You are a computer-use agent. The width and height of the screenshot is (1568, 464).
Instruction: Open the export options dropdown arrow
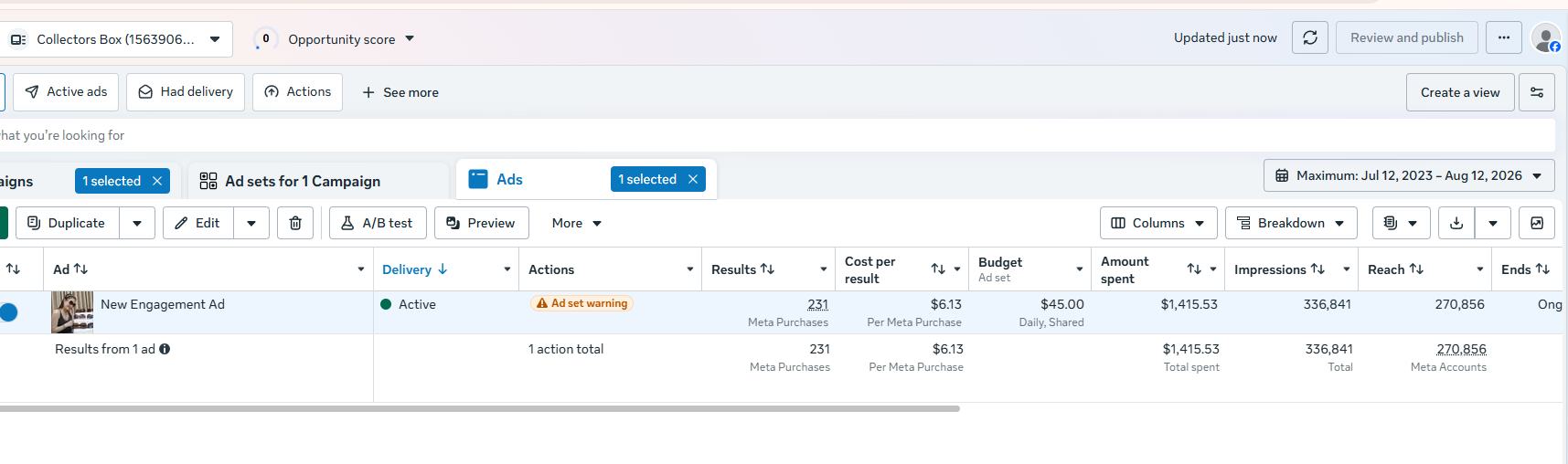[1492, 223]
